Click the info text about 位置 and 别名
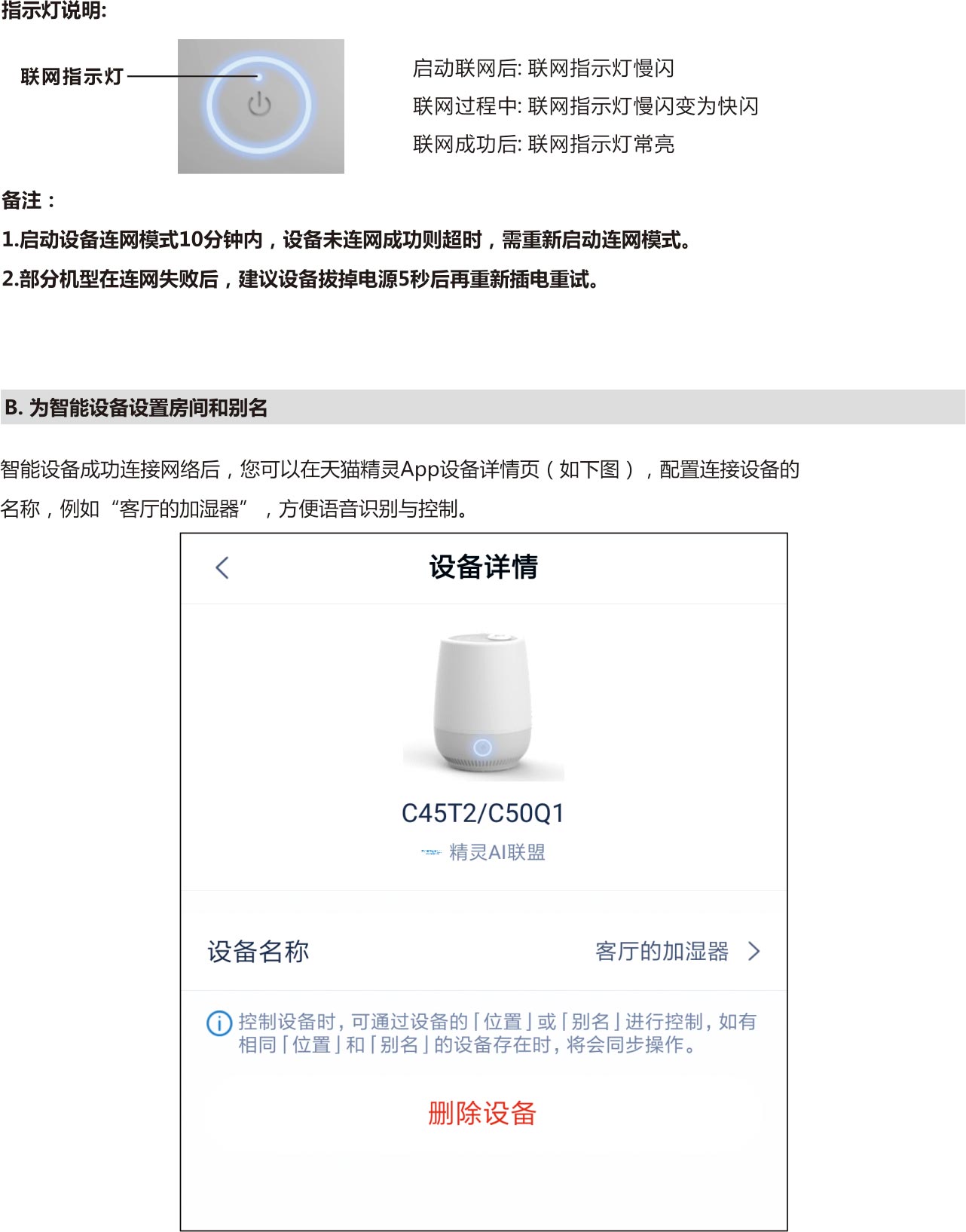The width and height of the screenshot is (966, 1232). point(497,1033)
